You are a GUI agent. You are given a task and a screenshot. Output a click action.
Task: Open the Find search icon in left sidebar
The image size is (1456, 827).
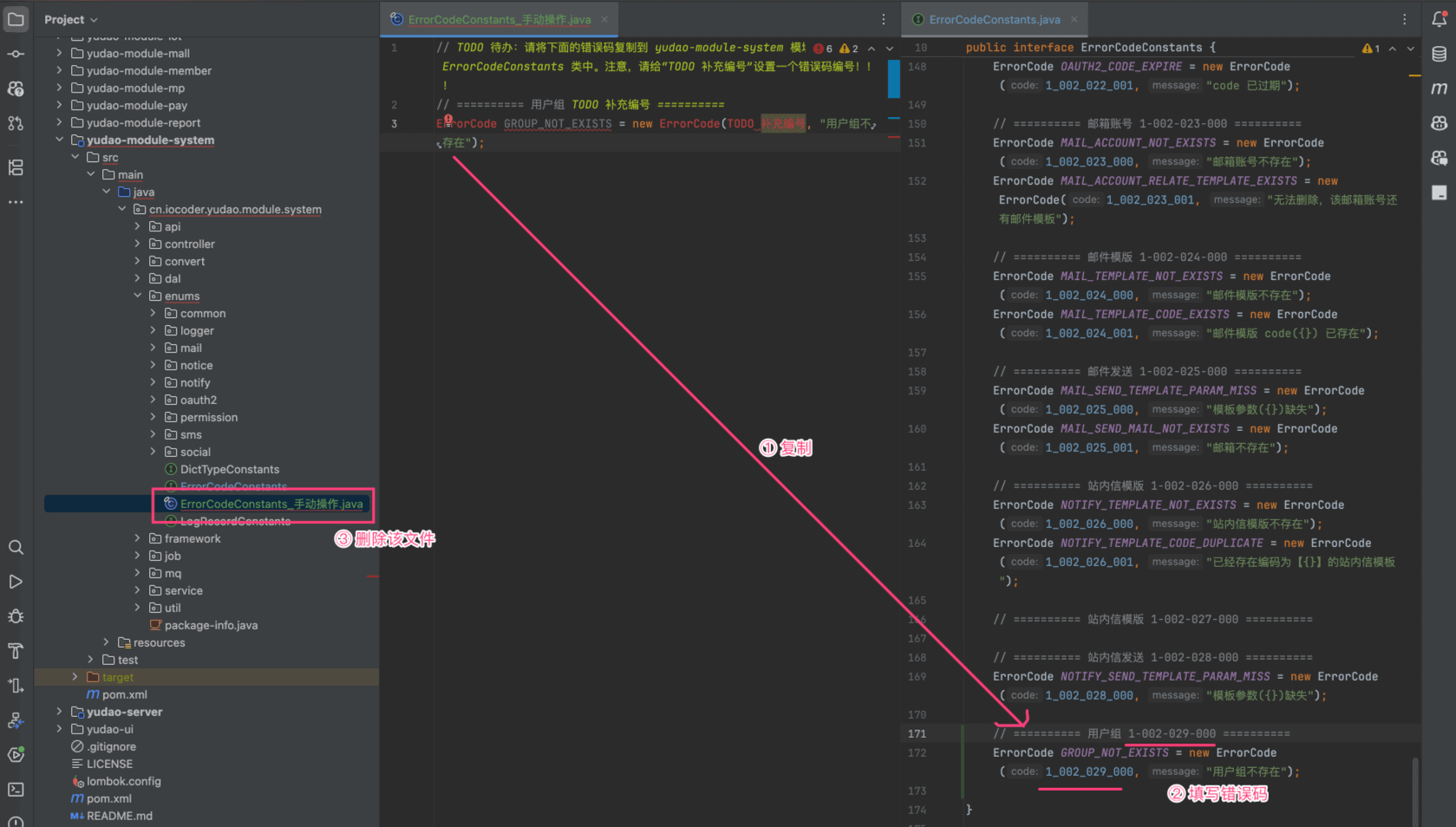16,547
